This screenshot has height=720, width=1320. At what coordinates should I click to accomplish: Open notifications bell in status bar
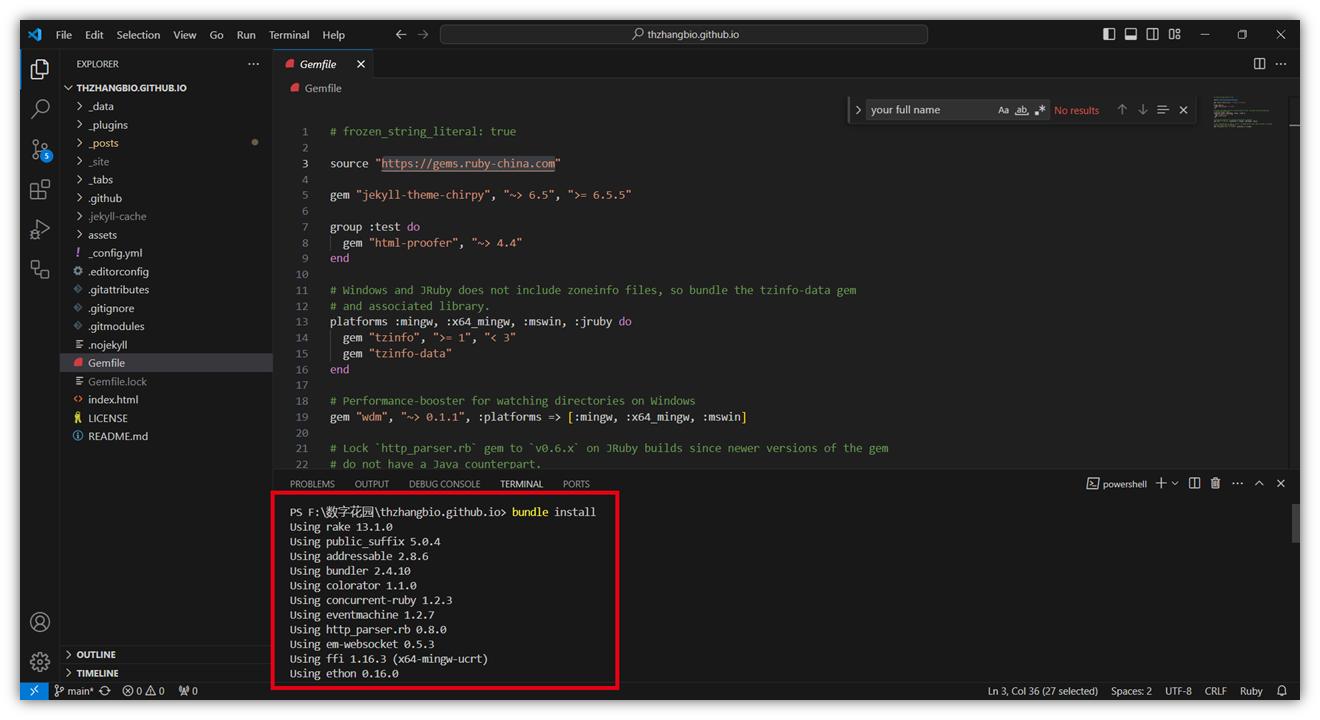[x=1282, y=691]
